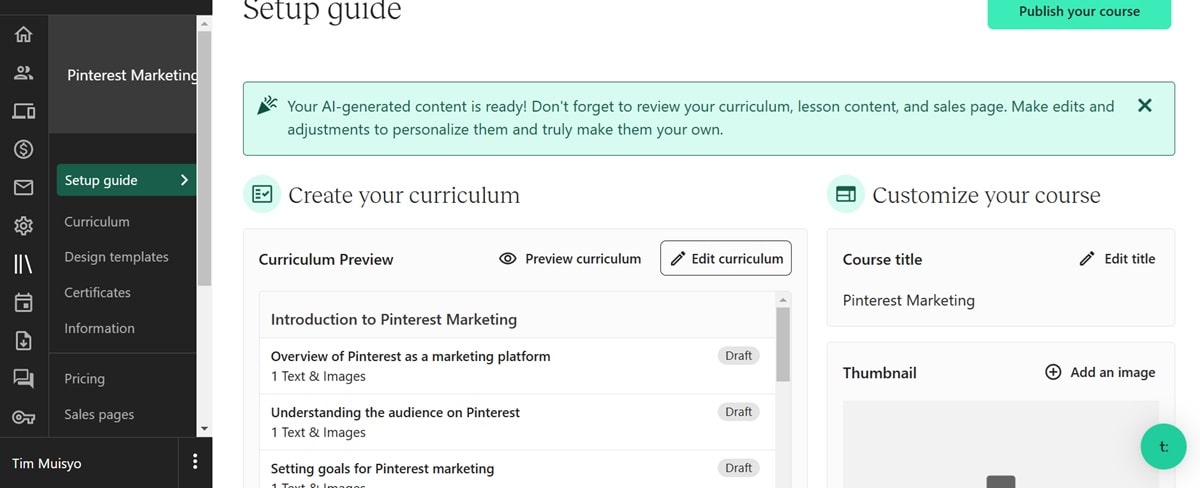Click the eye icon for Preview curriculum
Screen dimensions: 1200x488
[508, 258]
